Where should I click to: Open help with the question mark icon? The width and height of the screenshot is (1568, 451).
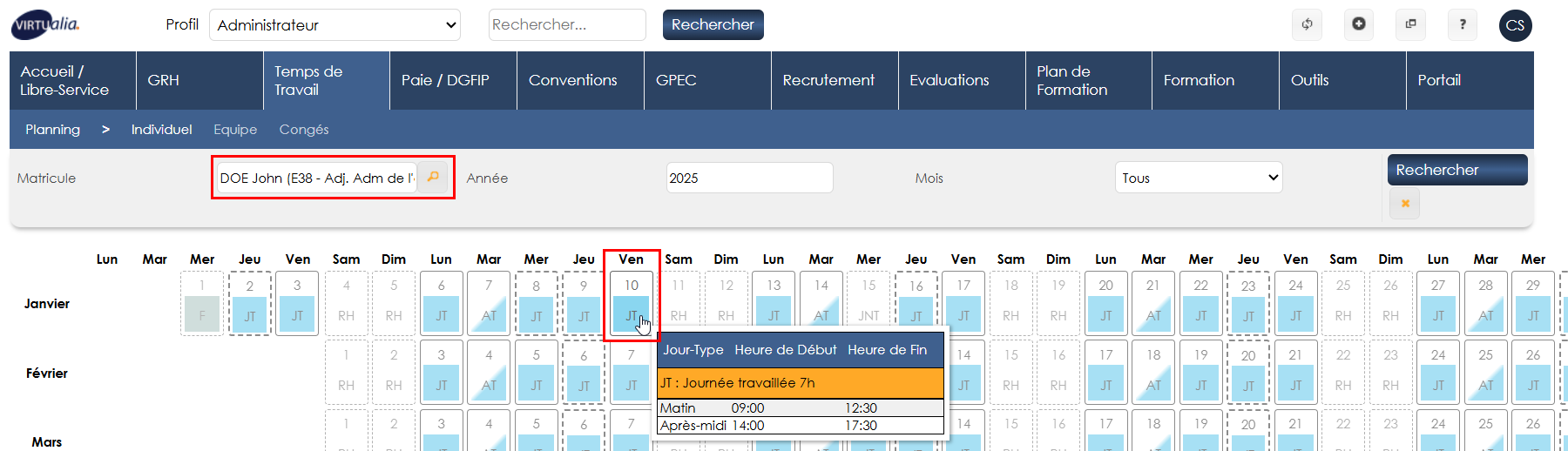1462,24
